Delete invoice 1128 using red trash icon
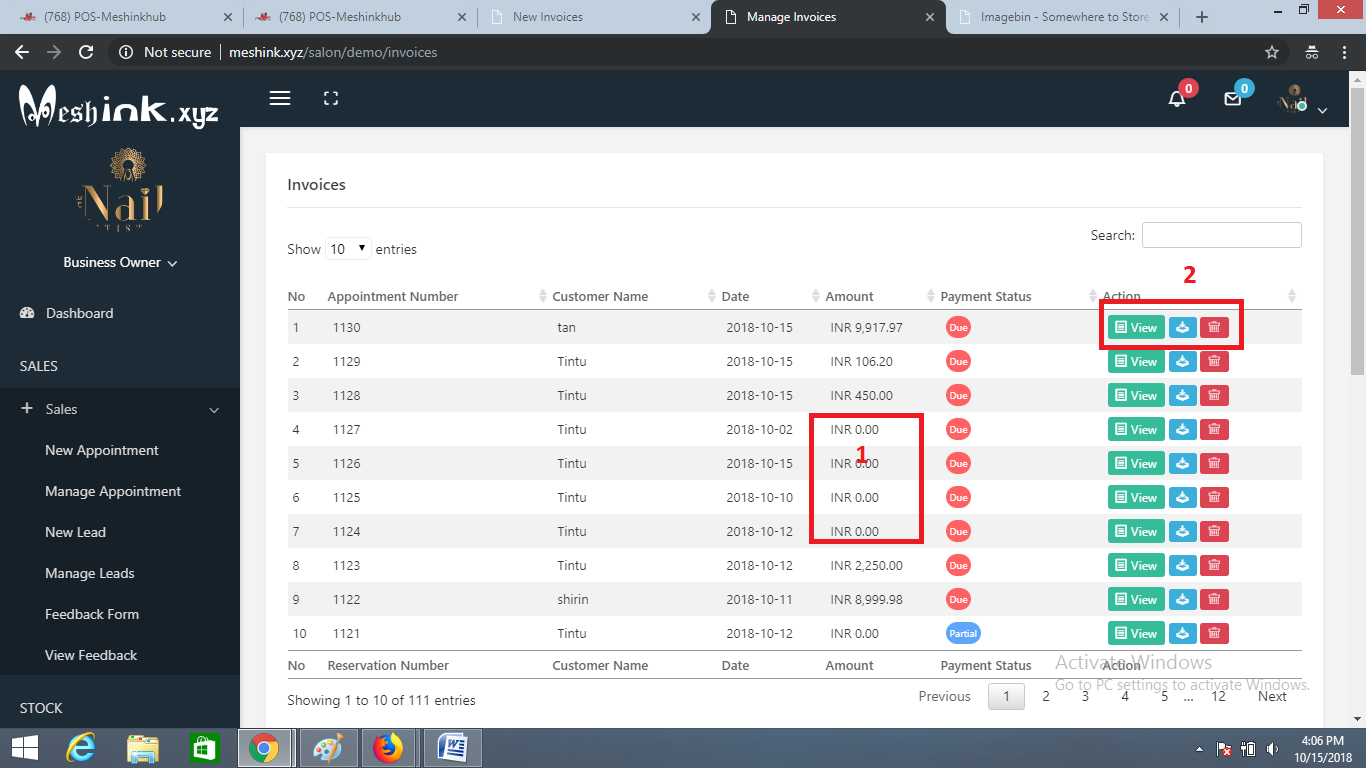Screen dimensions: 1366x768 (x=1214, y=396)
